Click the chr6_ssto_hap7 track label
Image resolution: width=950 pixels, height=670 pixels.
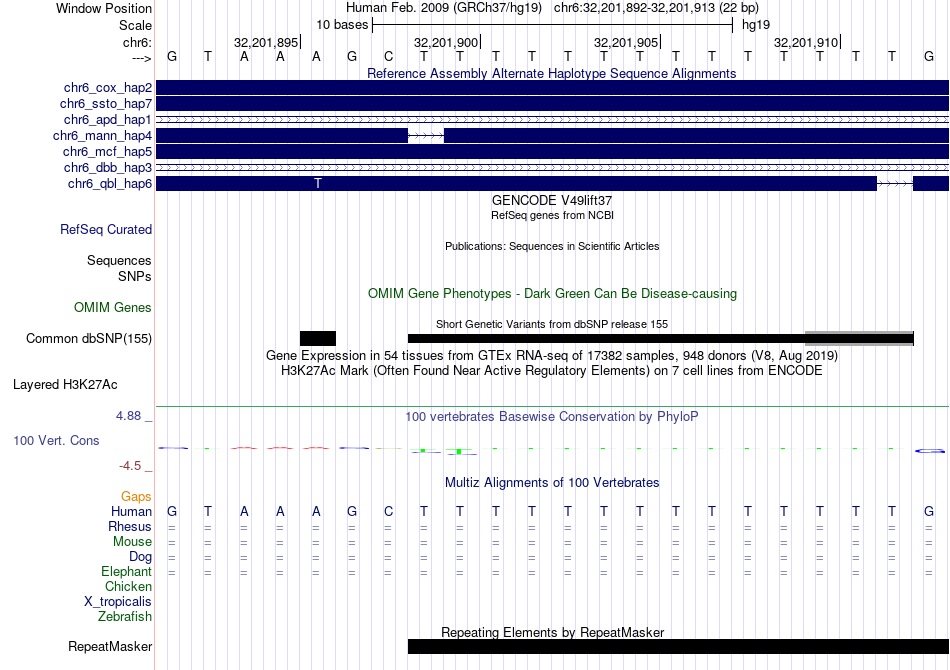click(x=106, y=104)
